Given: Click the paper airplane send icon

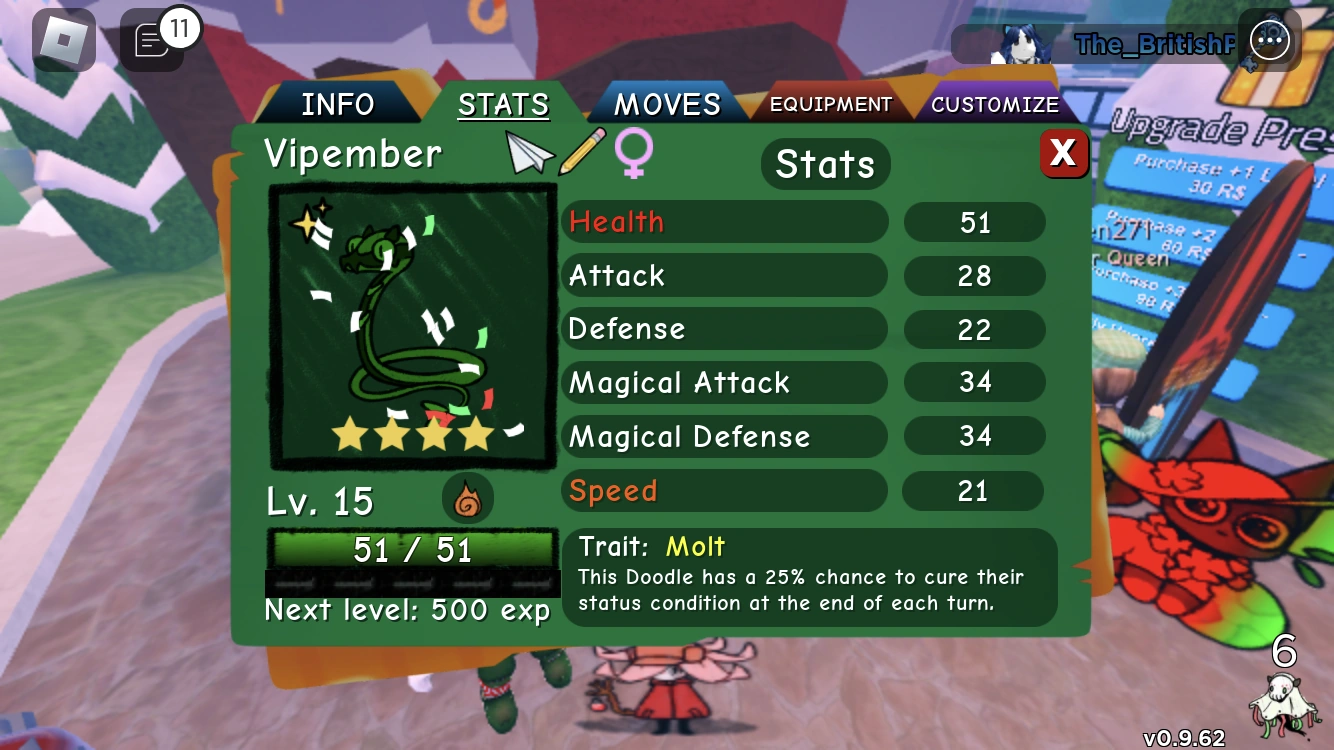Looking at the screenshot, I should (529, 153).
